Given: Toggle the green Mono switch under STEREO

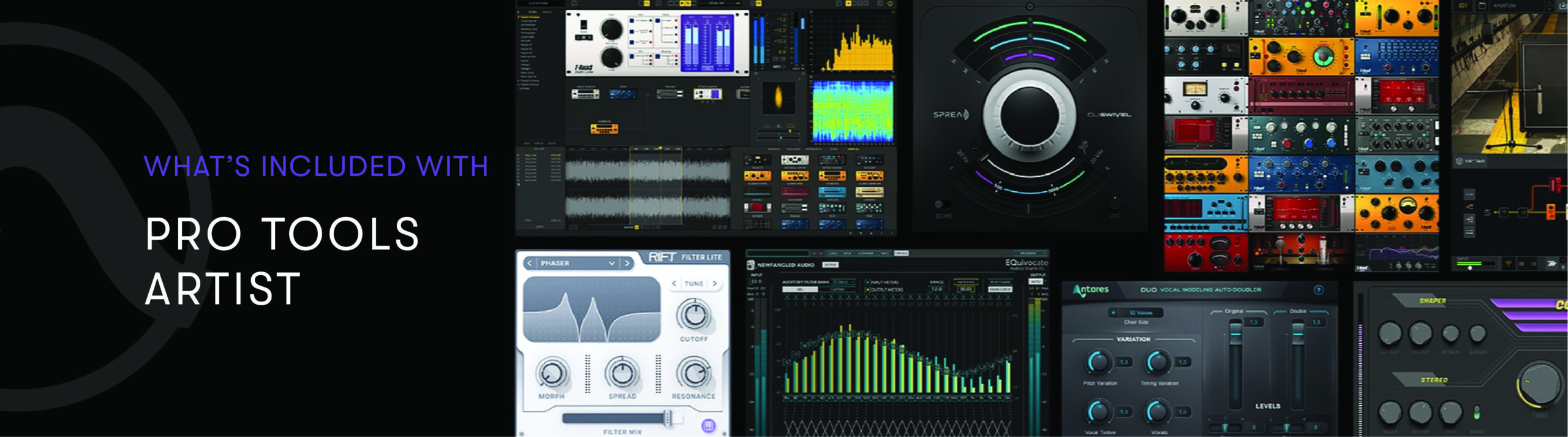Looking at the screenshot, I should coord(1477,412).
